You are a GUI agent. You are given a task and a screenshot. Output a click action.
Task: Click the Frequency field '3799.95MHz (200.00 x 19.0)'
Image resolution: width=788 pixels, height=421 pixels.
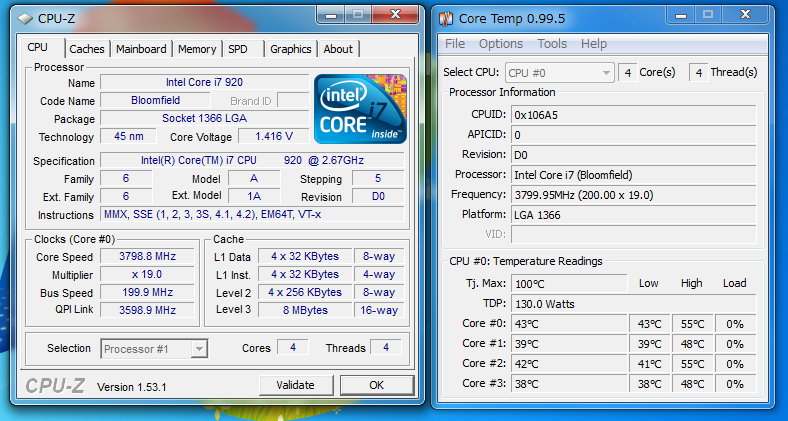[x=634, y=195]
